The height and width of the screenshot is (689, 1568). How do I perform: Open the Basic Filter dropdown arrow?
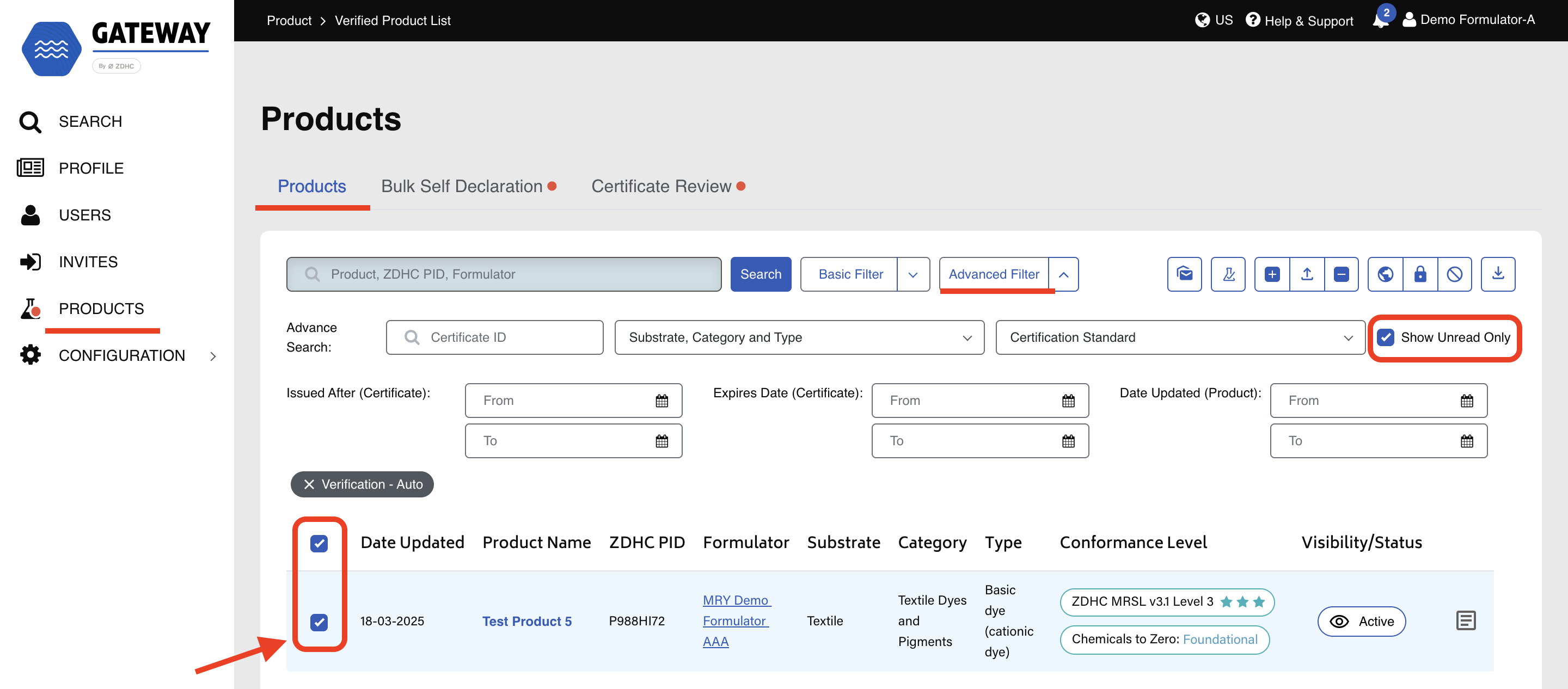912,274
